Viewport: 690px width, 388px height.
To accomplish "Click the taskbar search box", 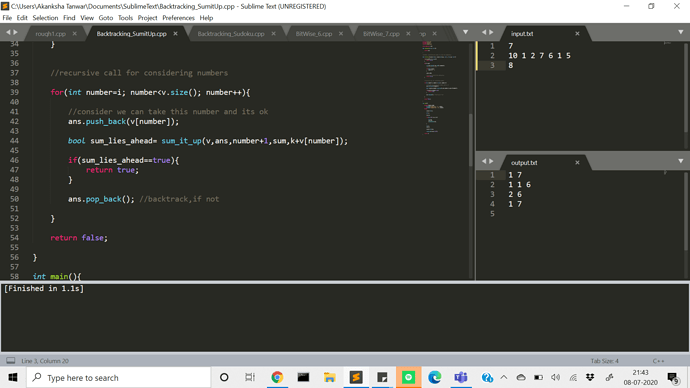I will point(119,377).
